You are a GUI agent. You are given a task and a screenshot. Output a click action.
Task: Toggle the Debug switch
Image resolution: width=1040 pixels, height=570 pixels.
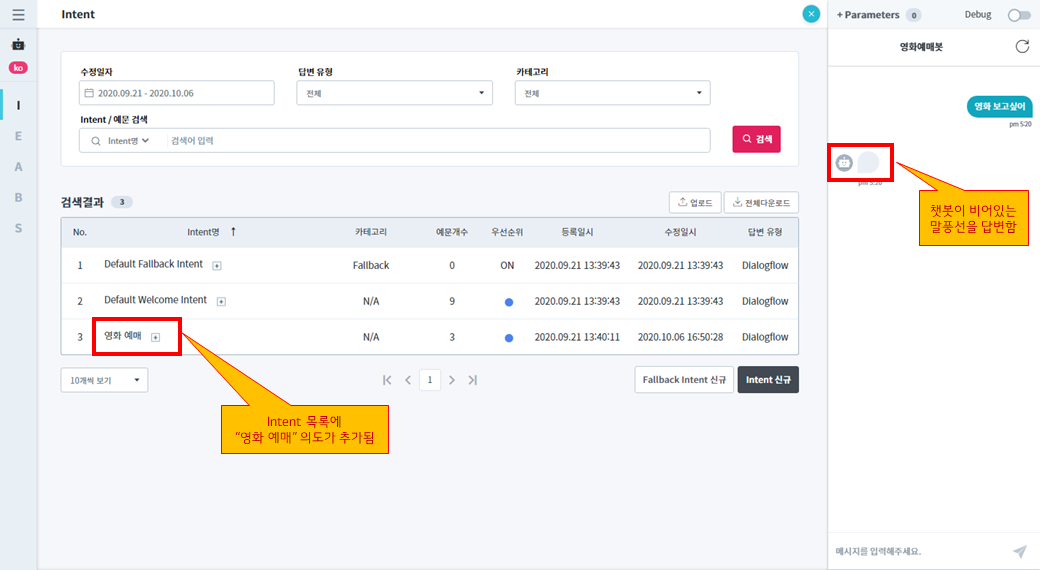click(1018, 15)
